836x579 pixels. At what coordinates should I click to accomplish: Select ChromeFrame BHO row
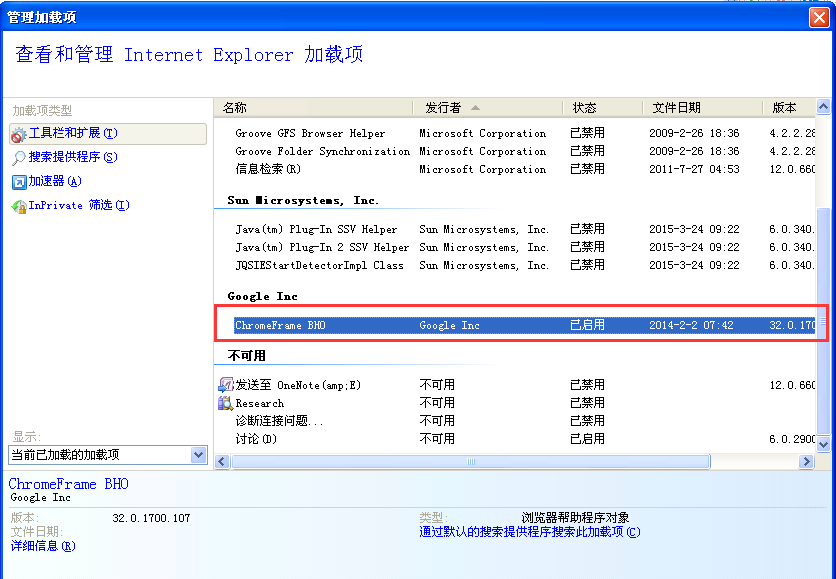click(524, 325)
